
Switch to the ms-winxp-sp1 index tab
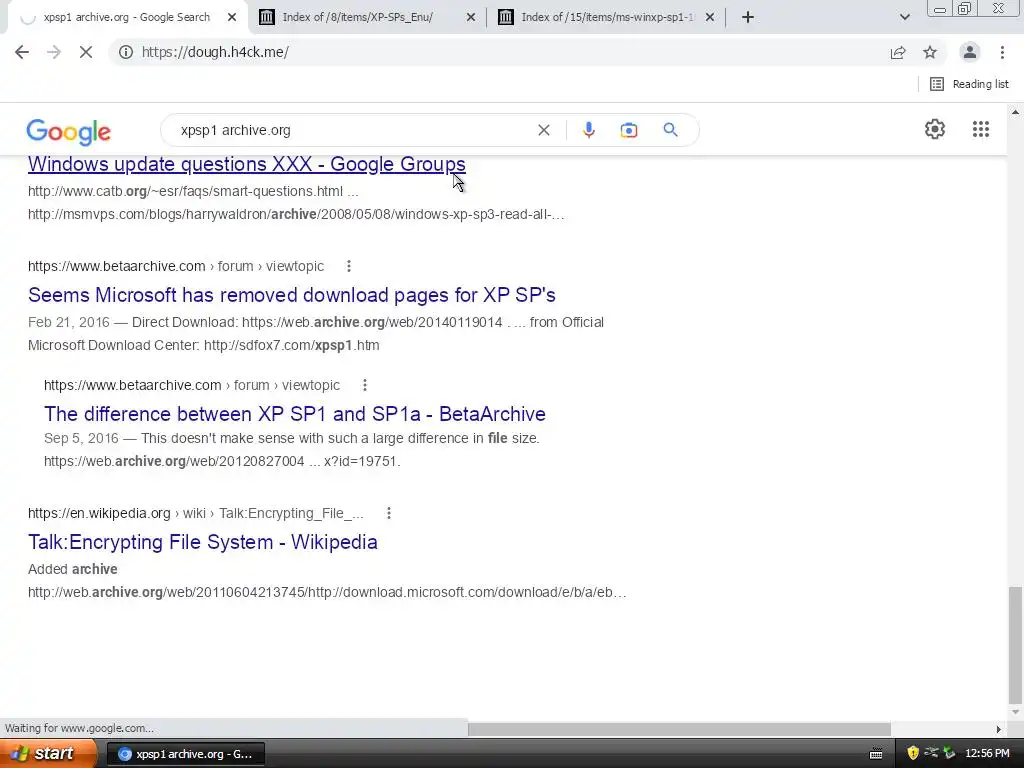tap(607, 17)
